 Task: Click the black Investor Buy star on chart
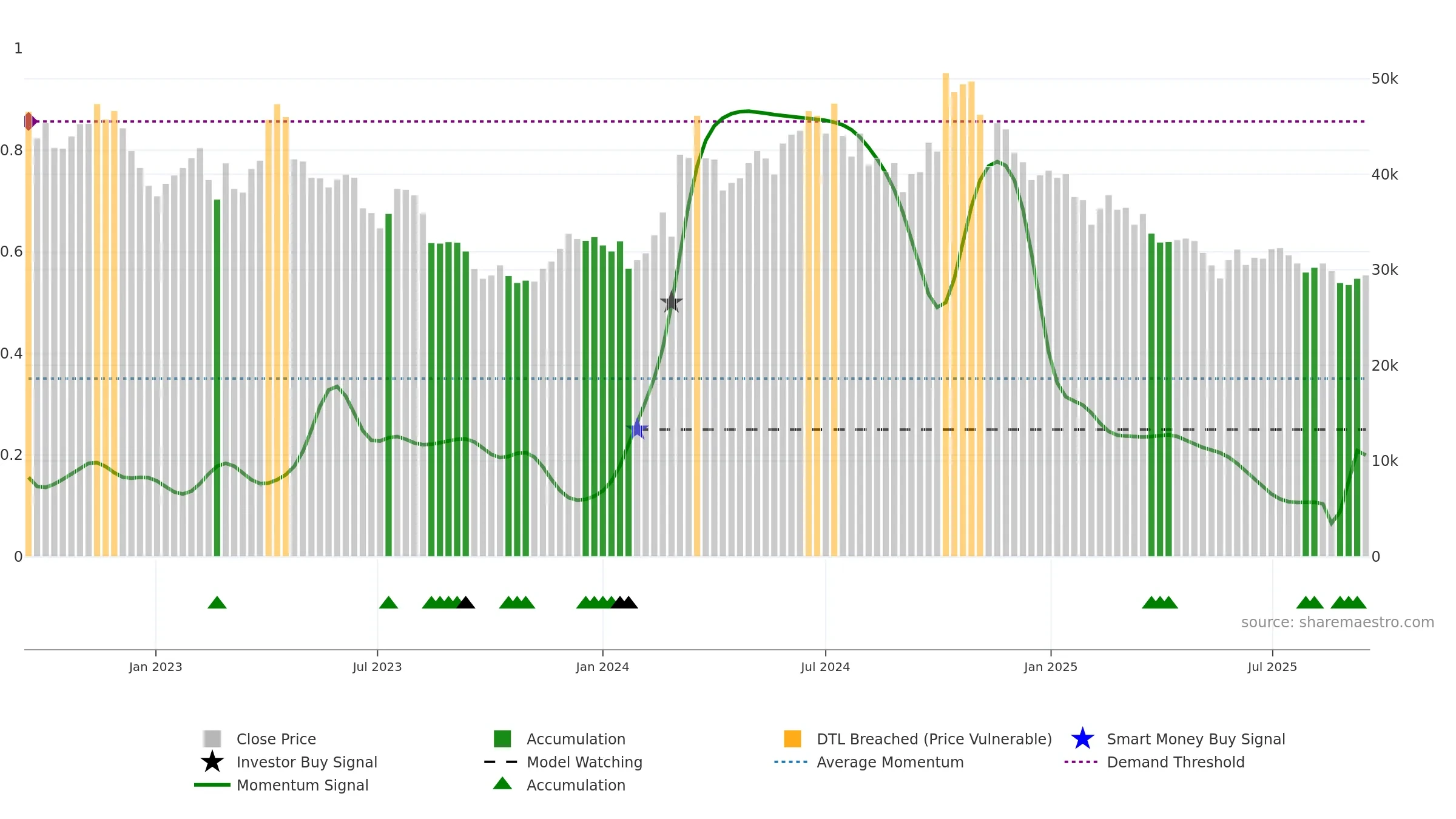671,302
